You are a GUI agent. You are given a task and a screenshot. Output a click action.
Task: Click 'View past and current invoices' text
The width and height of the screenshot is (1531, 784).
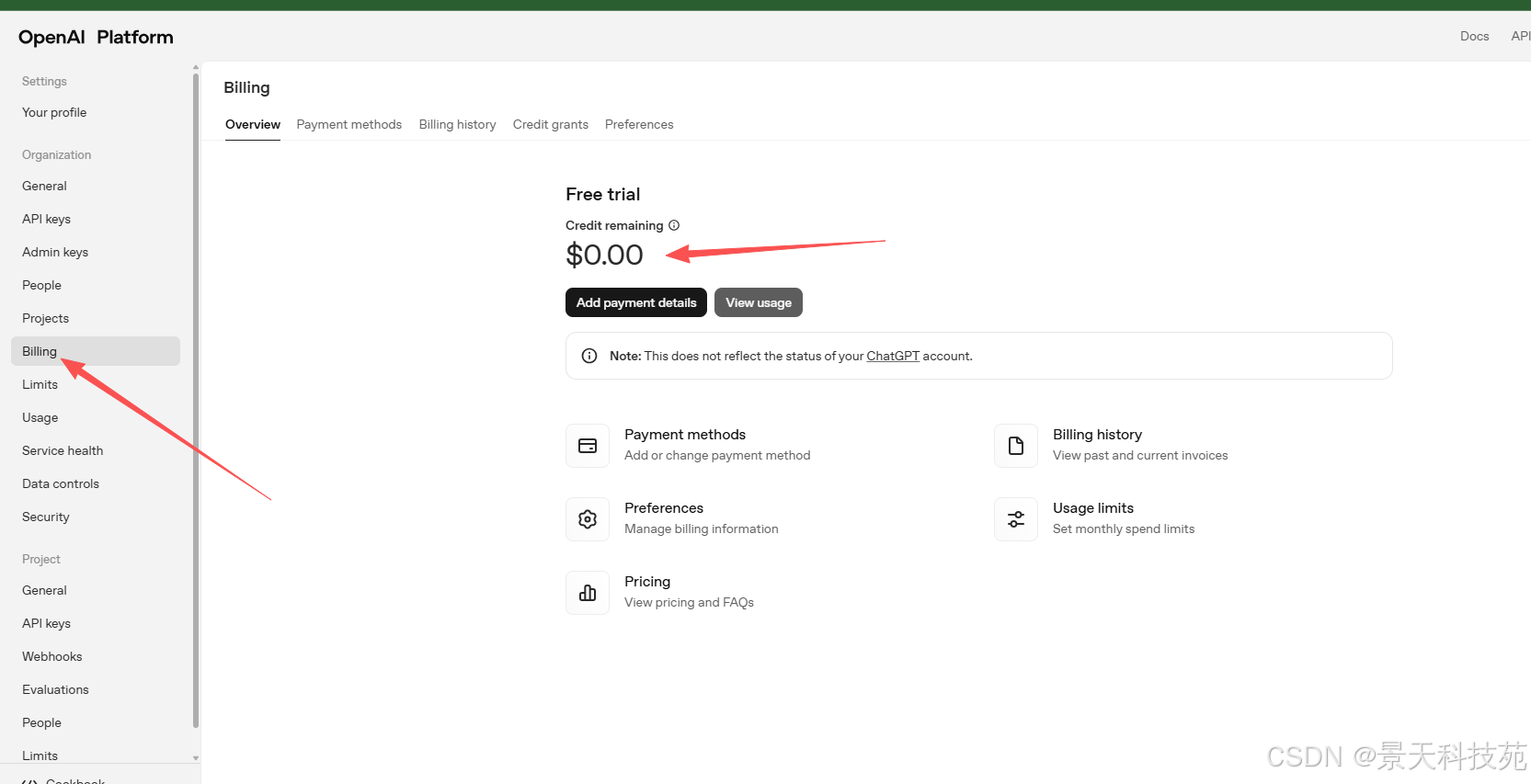1140,456
